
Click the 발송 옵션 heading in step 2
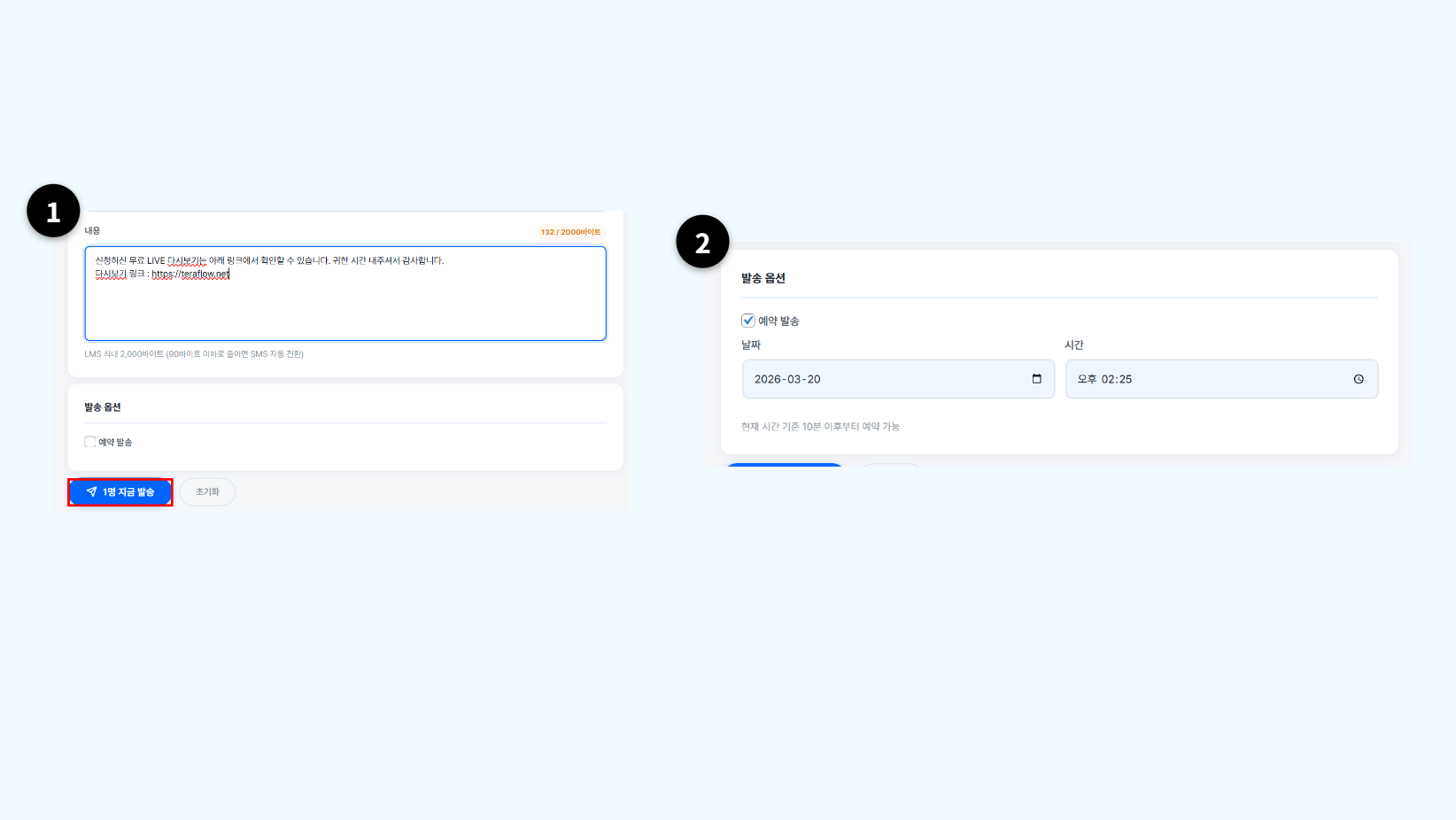pyautogui.click(x=763, y=278)
